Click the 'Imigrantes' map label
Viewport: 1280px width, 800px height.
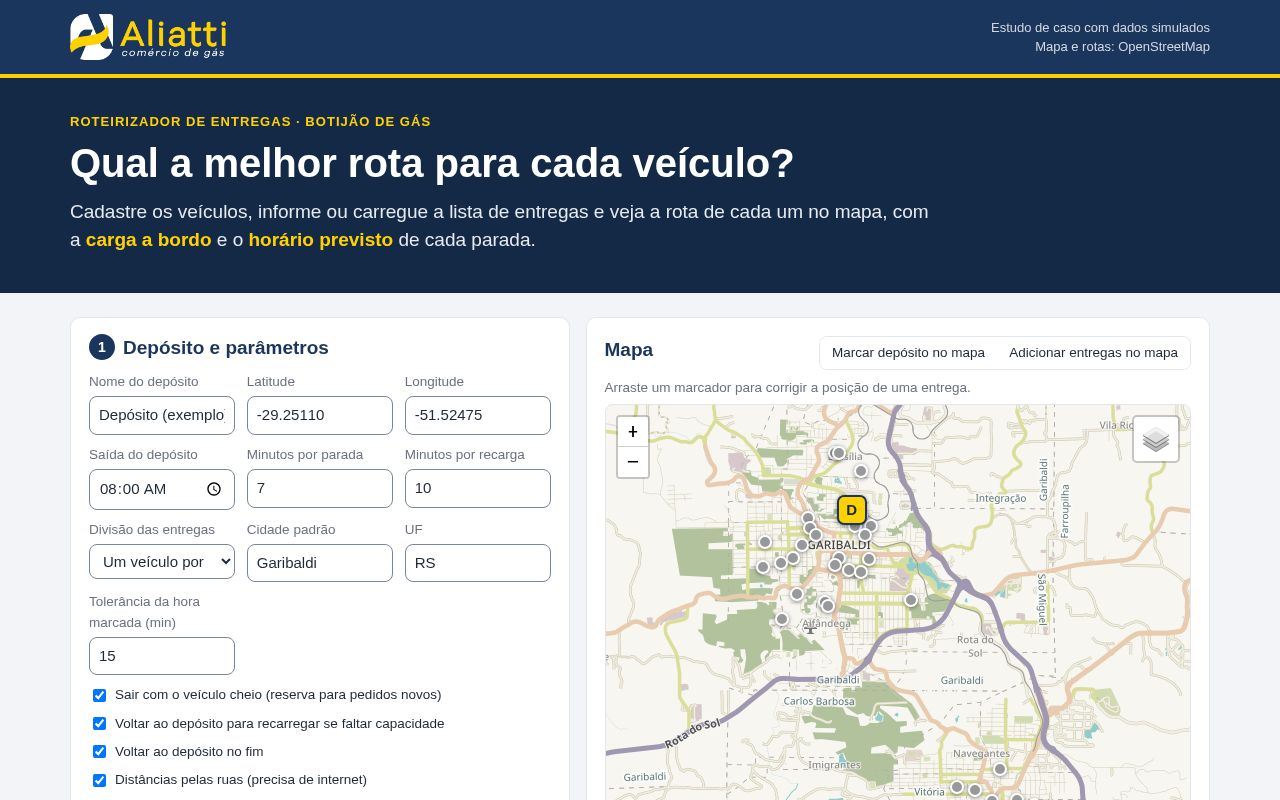[x=834, y=765]
